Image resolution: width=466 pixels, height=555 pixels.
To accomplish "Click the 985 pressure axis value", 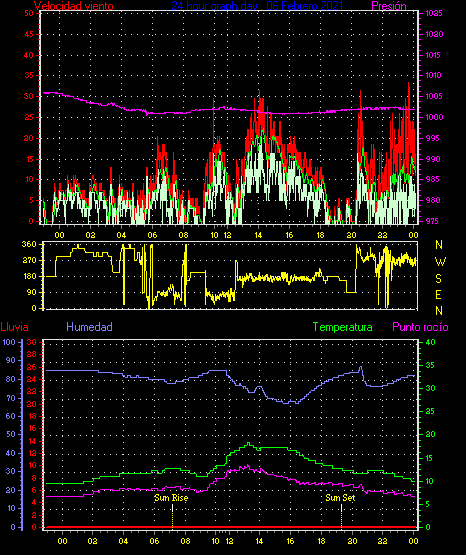I will click(432, 179).
